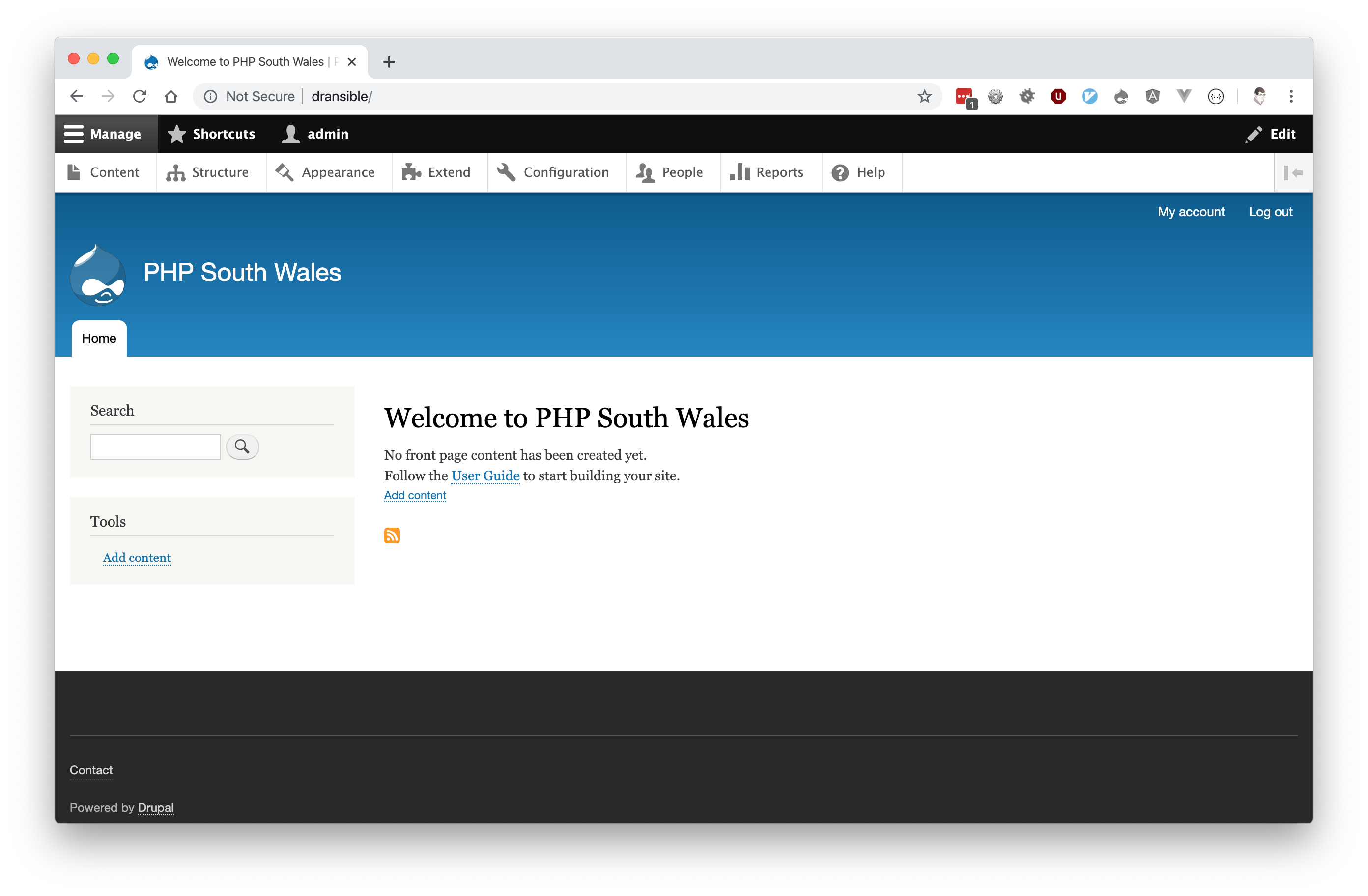Click the Add content link
Image resolution: width=1368 pixels, height=896 pixels.
[415, 495]
